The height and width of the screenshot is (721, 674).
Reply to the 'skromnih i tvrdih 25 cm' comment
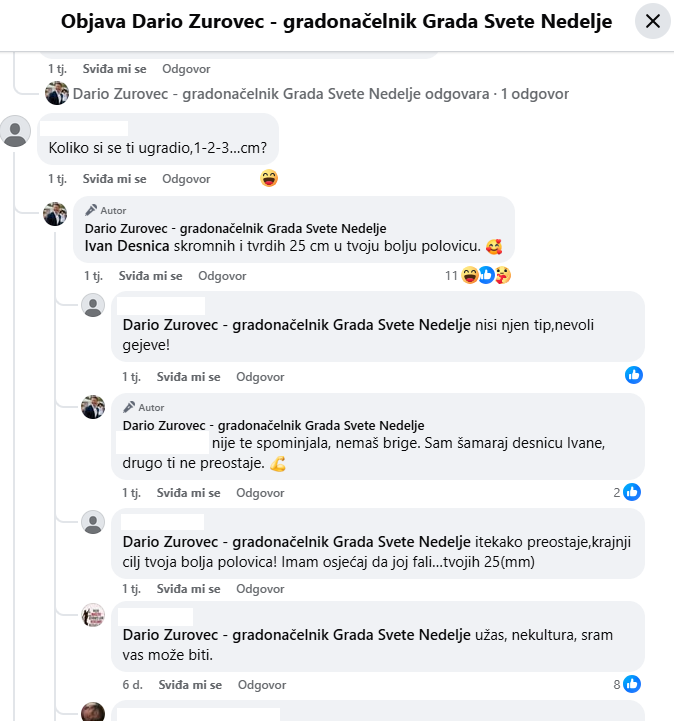222,275
